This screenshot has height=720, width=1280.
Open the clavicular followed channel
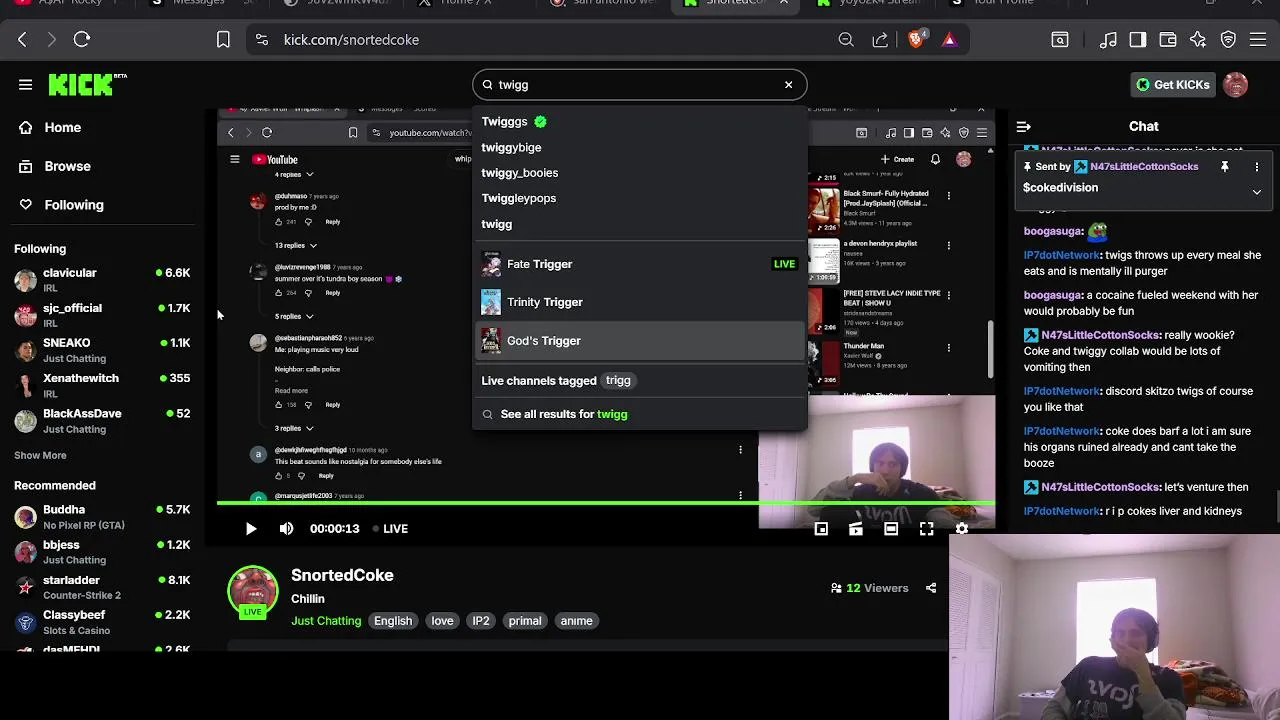click(x=102, y=280)
